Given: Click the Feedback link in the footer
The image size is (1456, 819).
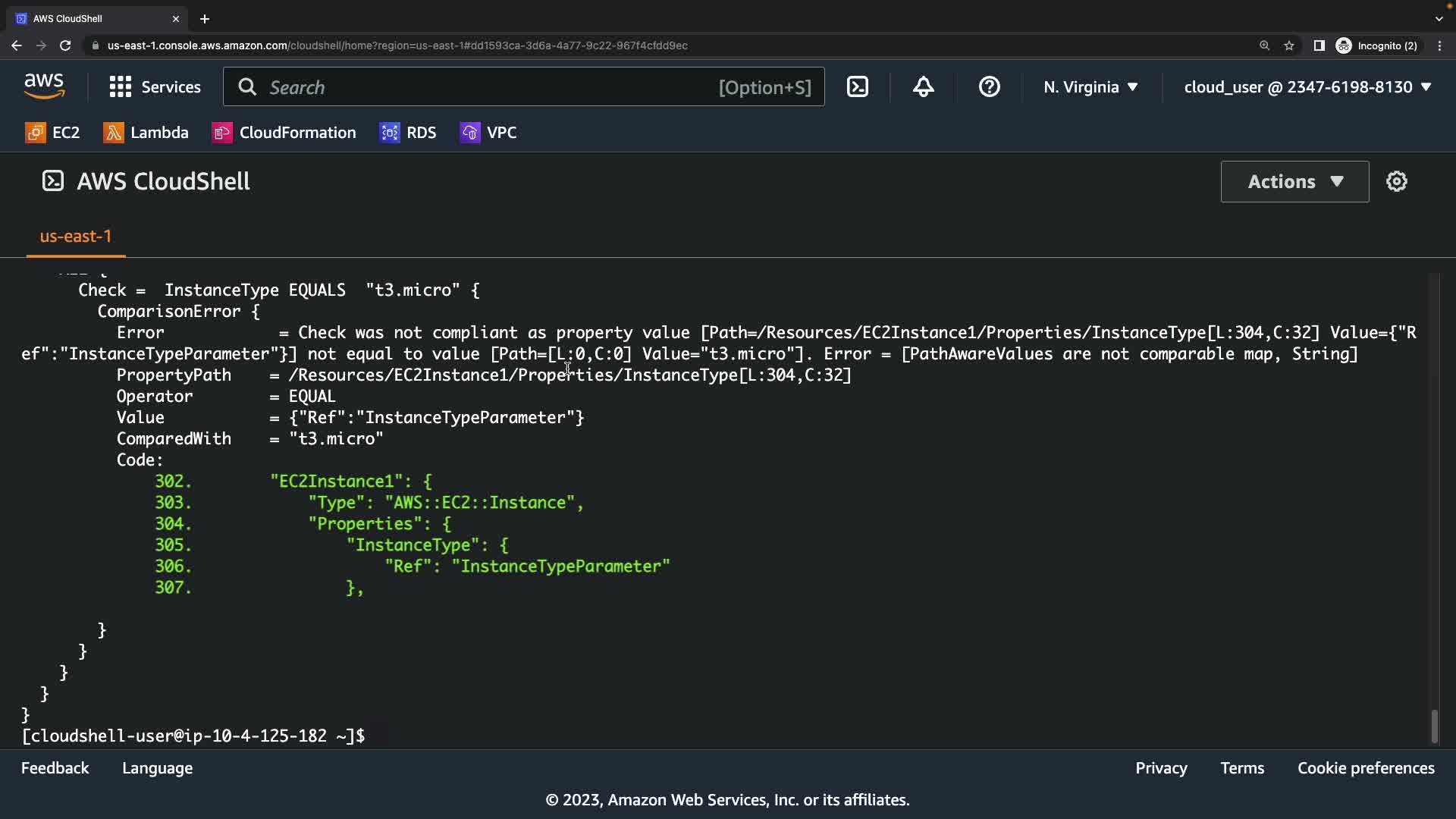Looking at the screenshot, I should click(55, 768).
